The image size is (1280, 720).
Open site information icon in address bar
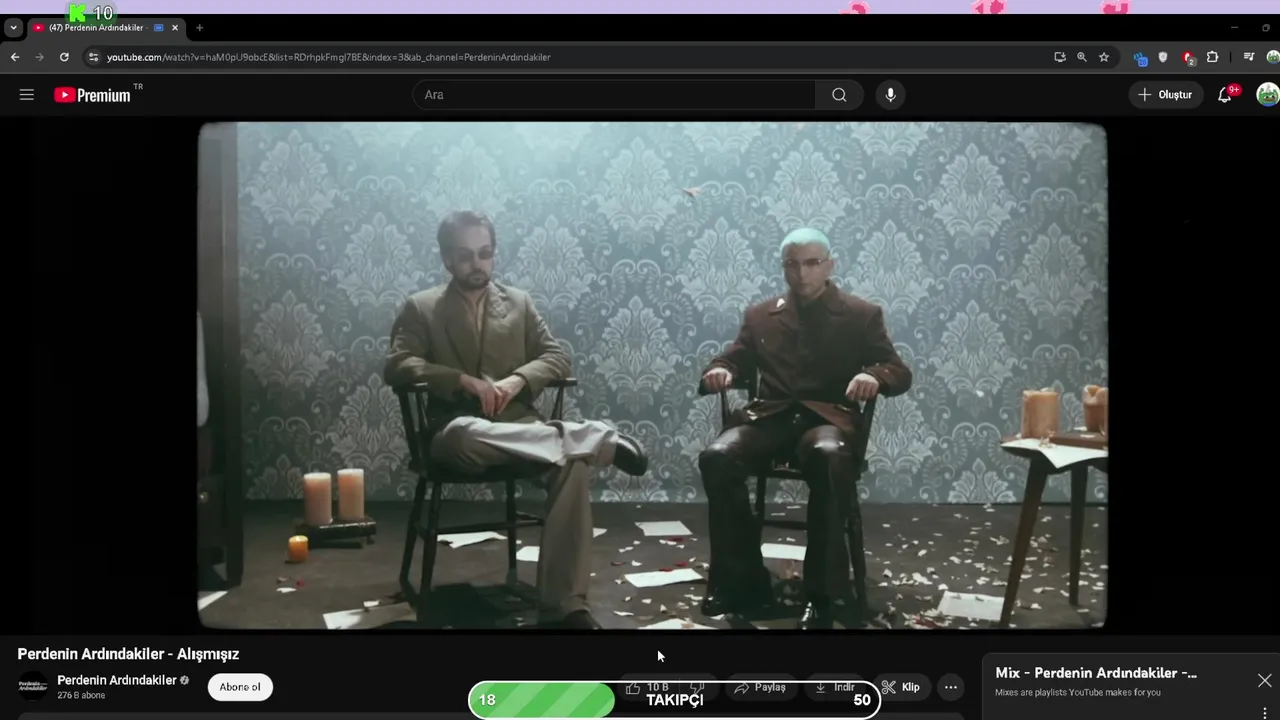point(93,57)
